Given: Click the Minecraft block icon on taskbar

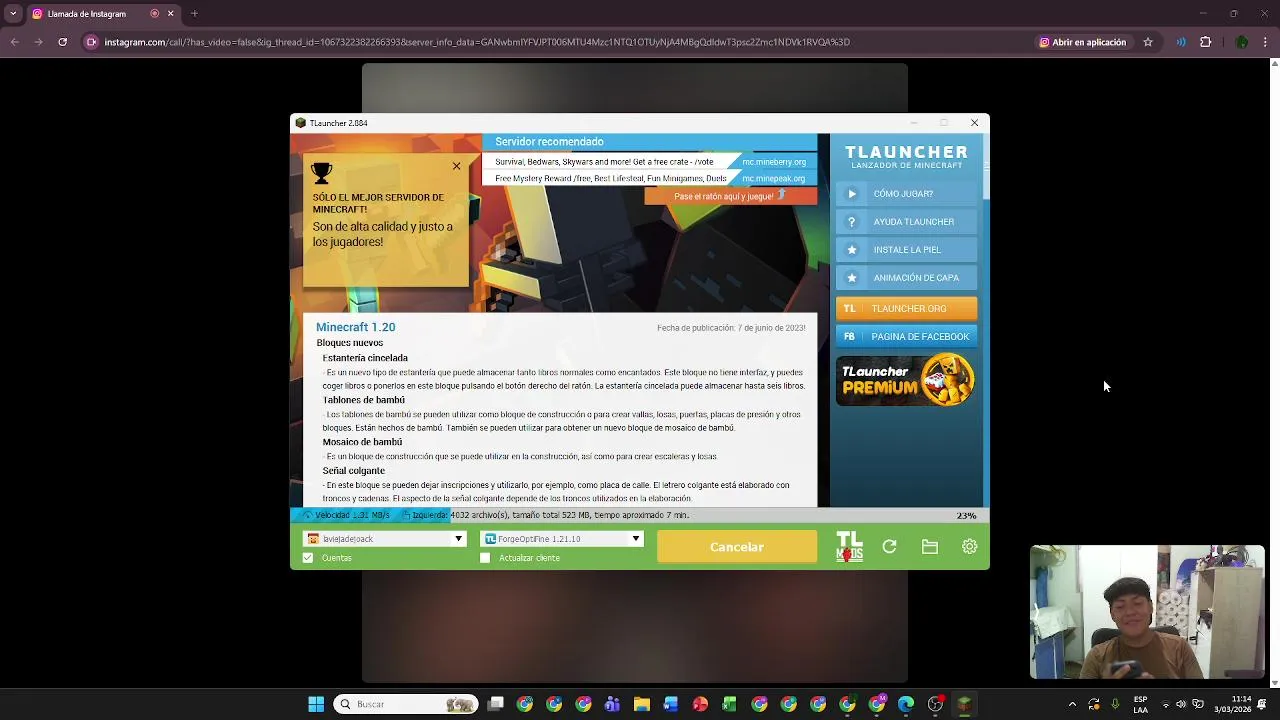Looking at the screenshot, I should coord(964,704).
